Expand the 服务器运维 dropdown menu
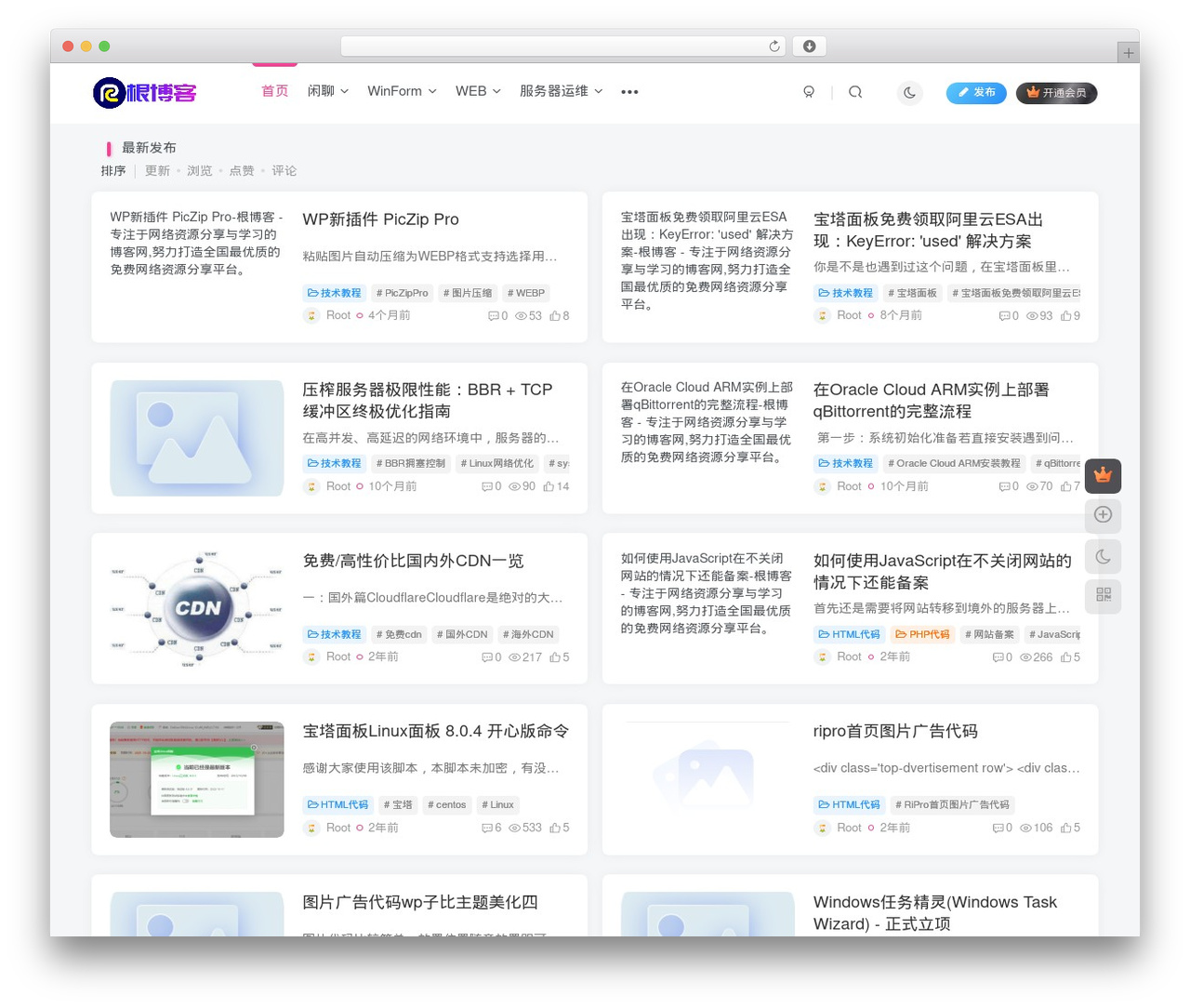This screenshot has height=1008, width=1190. 561,91
